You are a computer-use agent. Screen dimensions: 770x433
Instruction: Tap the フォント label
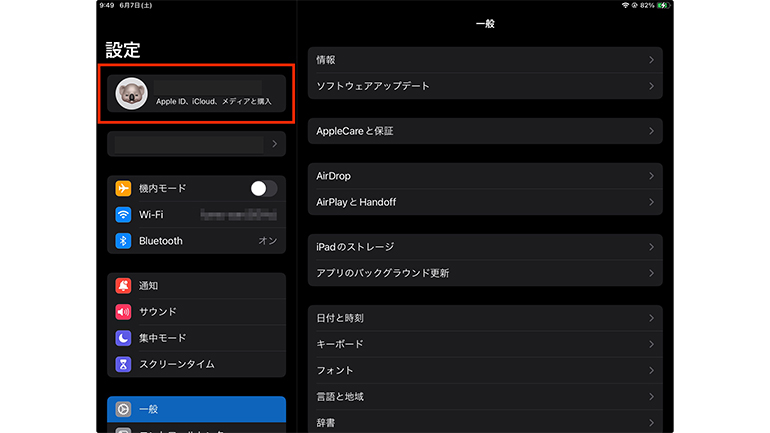coord(335,371)
